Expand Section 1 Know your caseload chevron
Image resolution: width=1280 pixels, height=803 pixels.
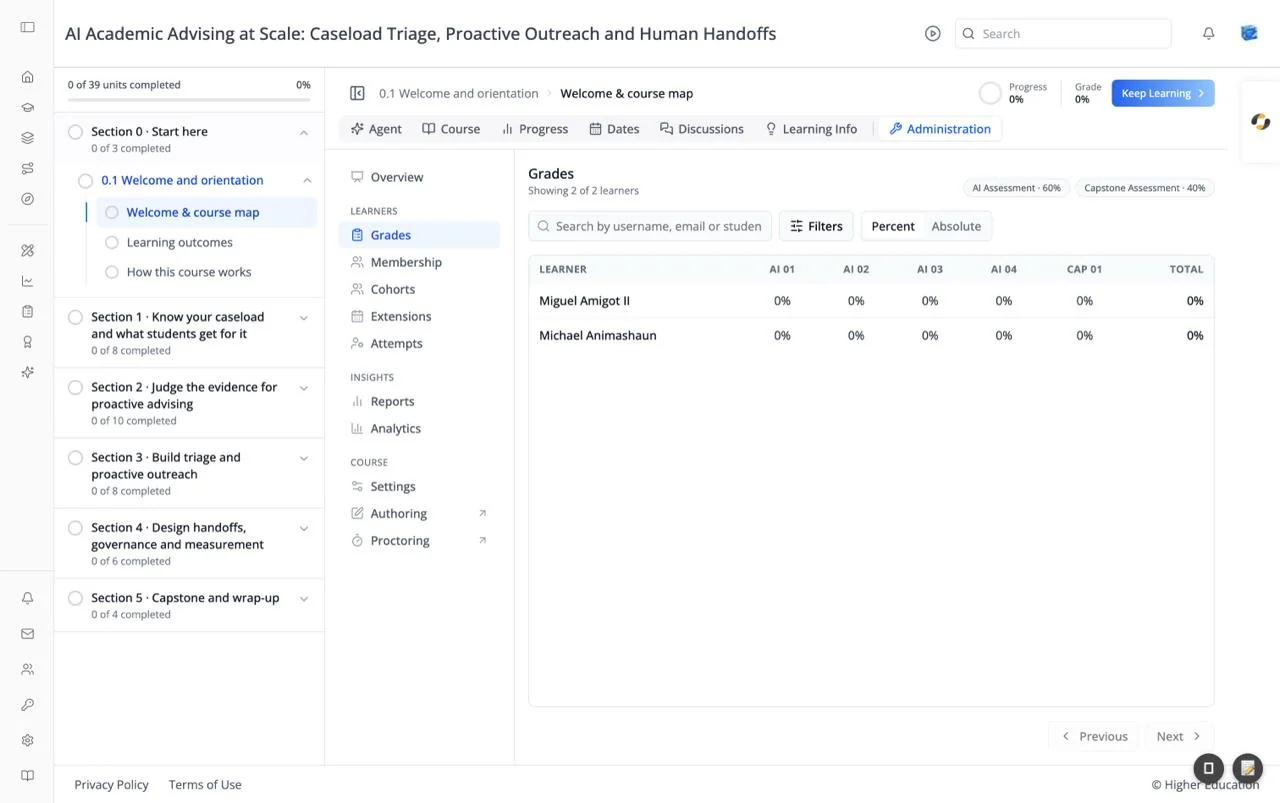pos(304,318)
